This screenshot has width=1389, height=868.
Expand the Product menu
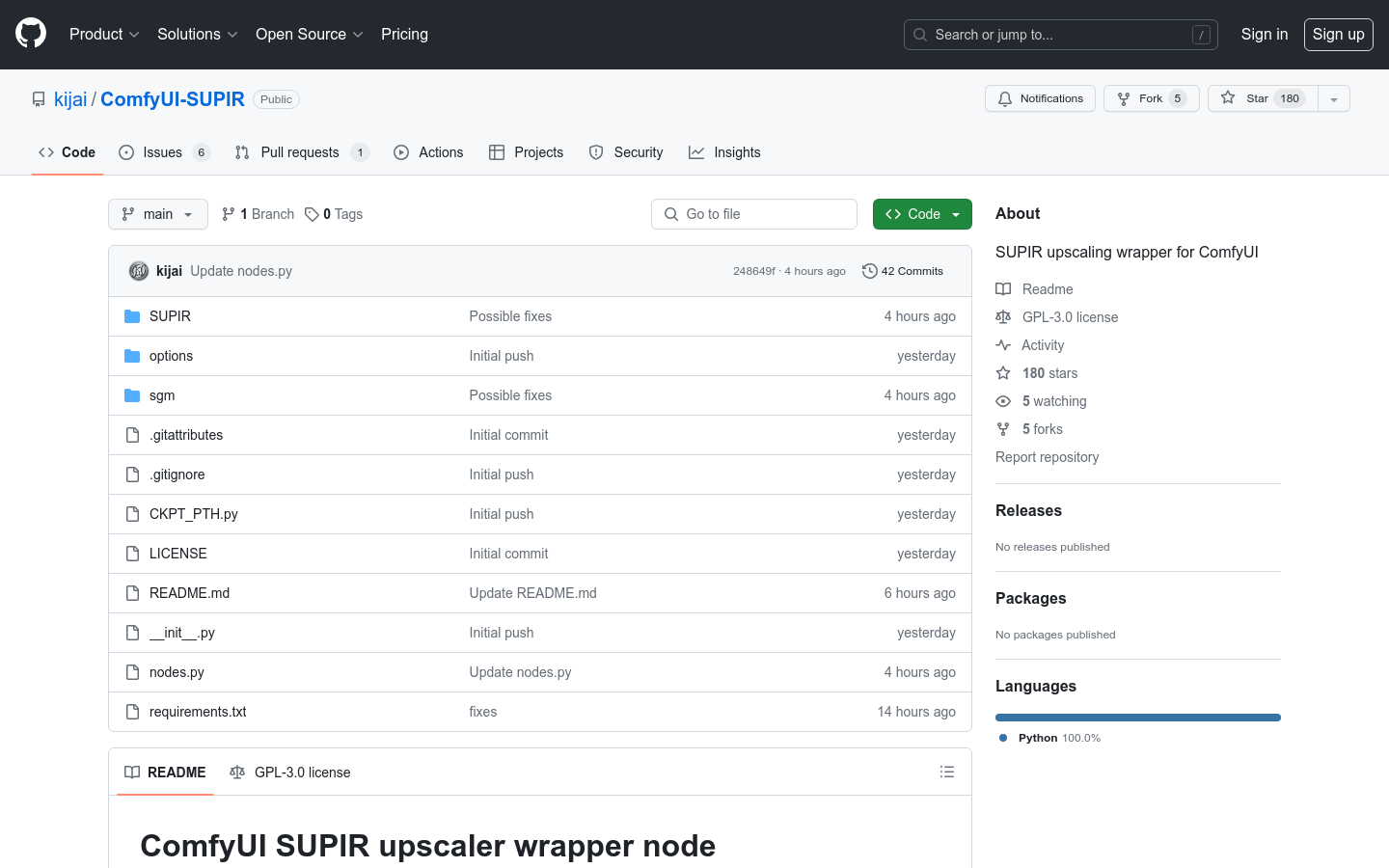point(104,34)
